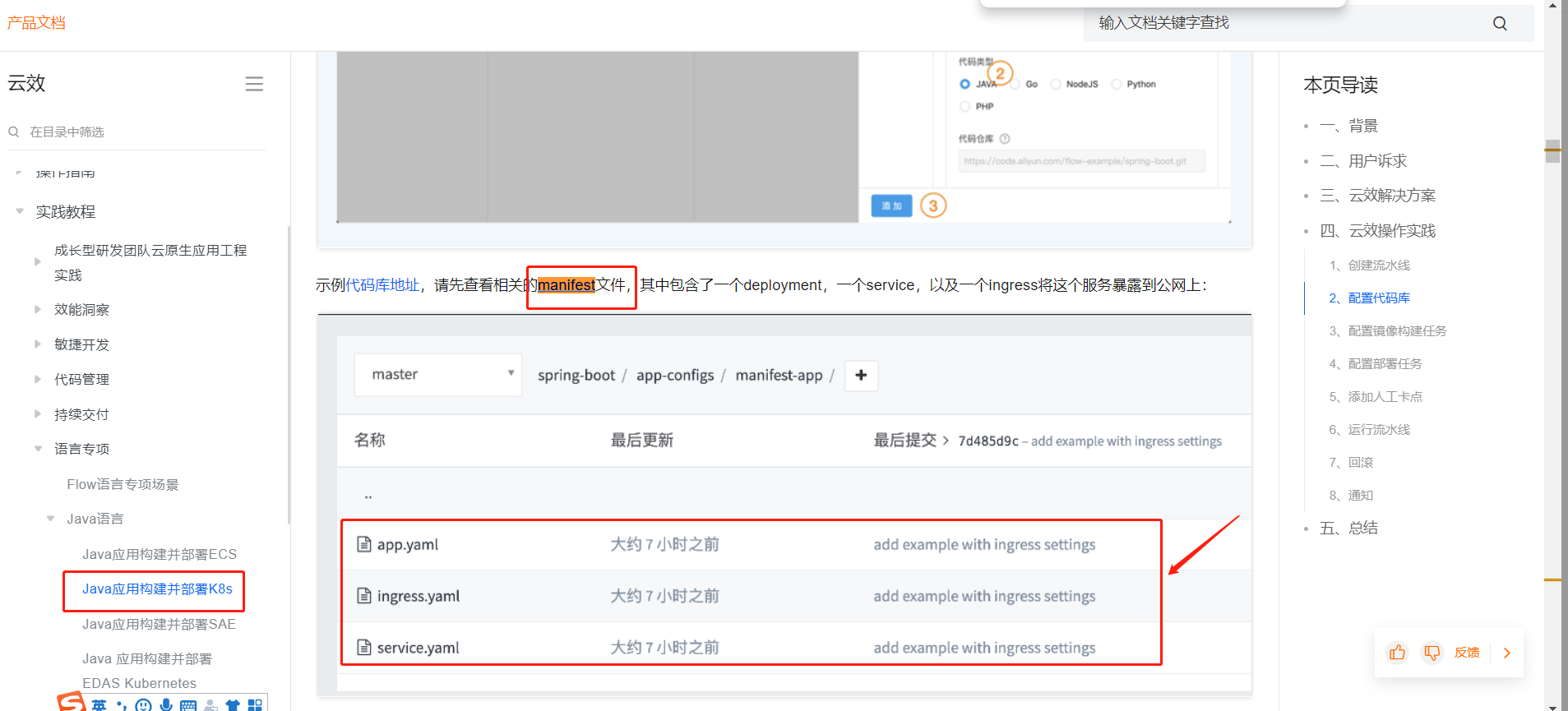1568x711 pixels.
Task: Click the help icon next to 代码仓库
Action: pyautogui.click(x=1005, y=139)
